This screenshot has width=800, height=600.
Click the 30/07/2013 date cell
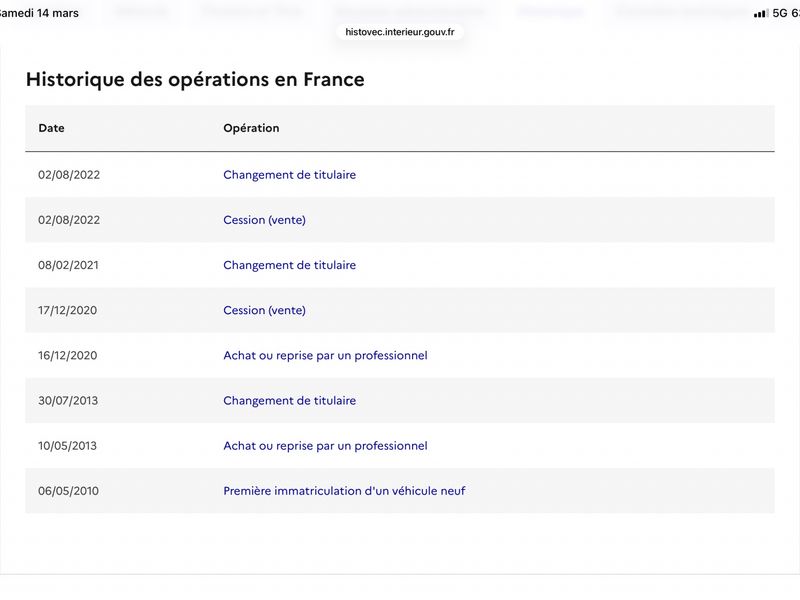(x=69, y=401)
